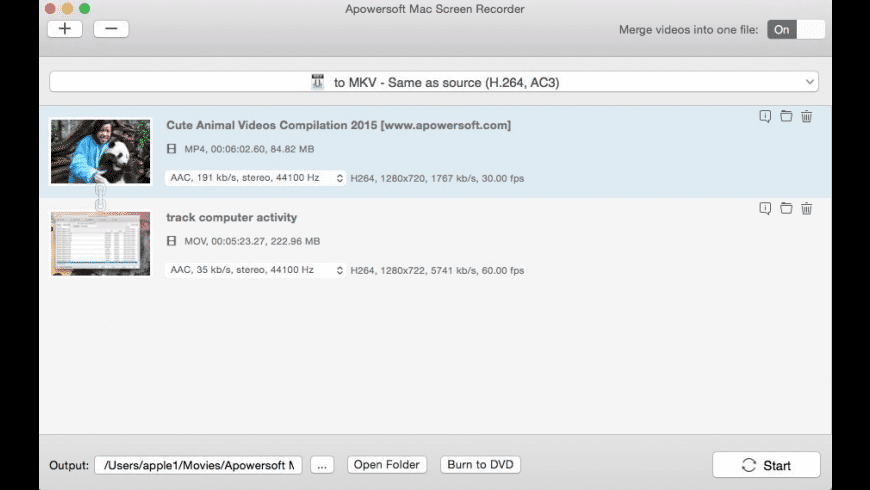Screen dimensions: 870x490
Task: Delete track computer activity item
Action: tap(807, 208)
